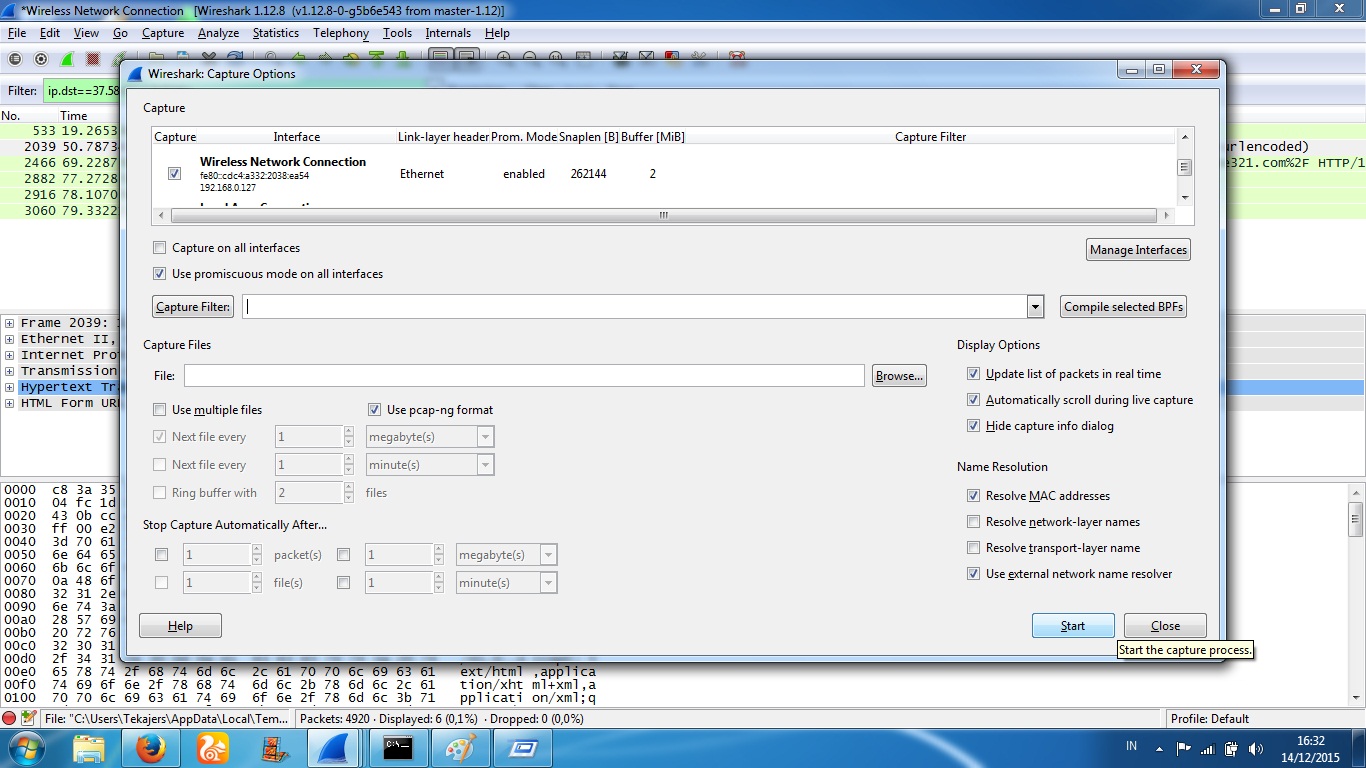Enable Capture on all interfaces
Viewport: 1366px width, 768px height.
tap(159, 248)
